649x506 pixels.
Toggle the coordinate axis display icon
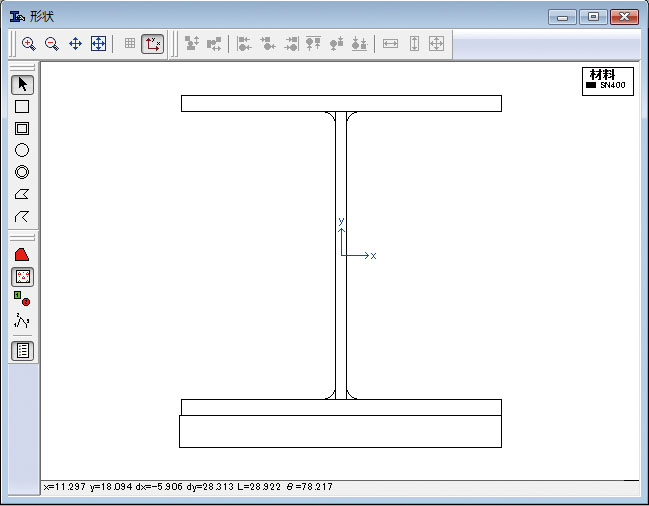pos(153,44)
